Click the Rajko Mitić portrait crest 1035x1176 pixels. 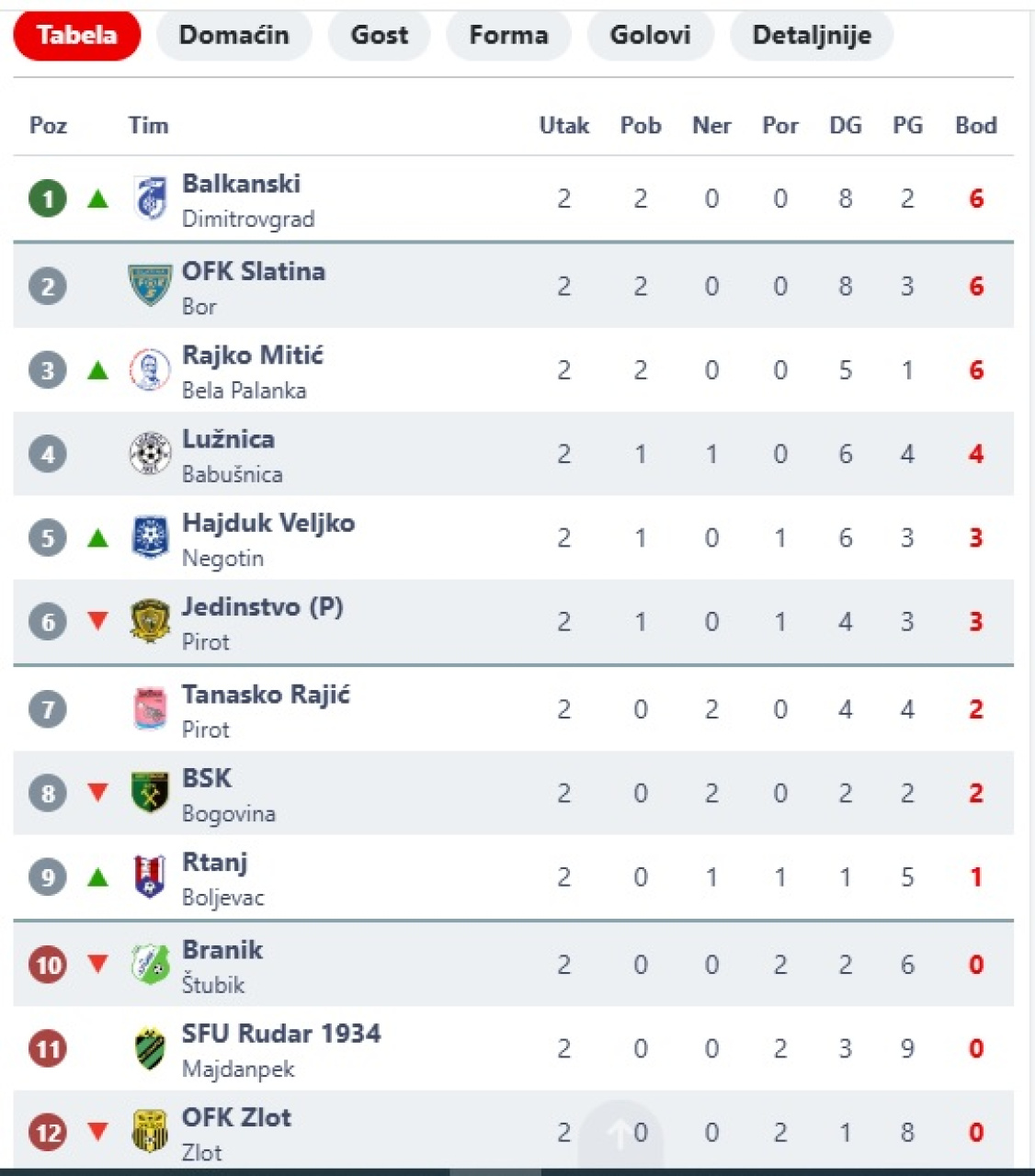149,370
